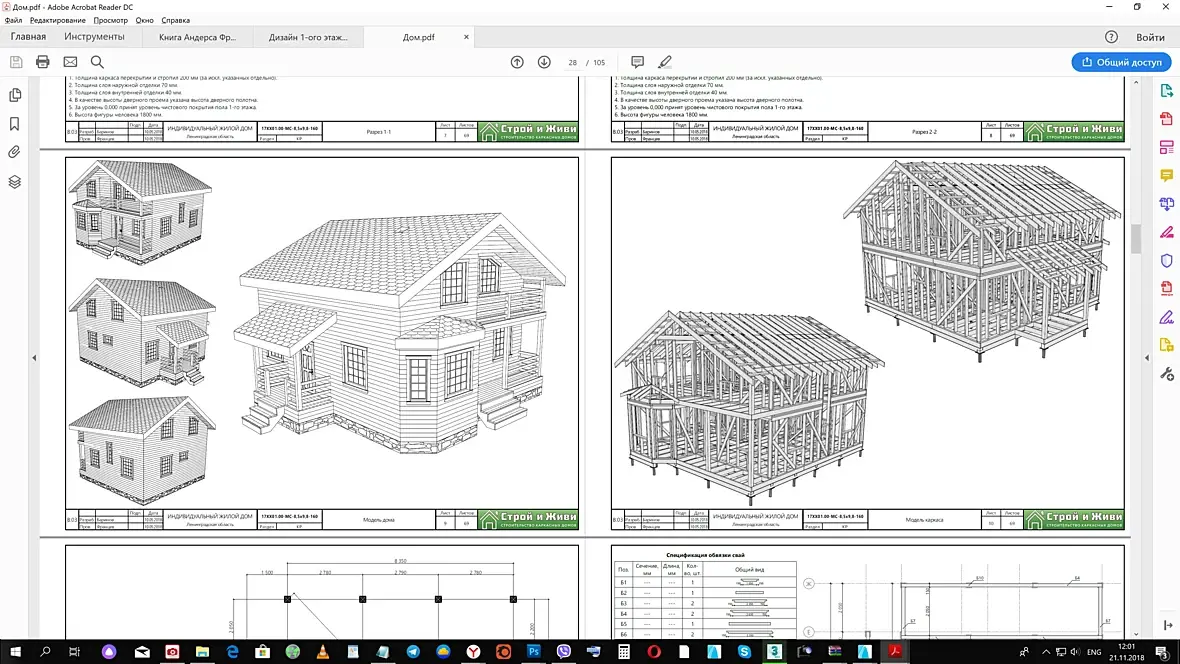The image size is (1180, 664).
Task: Open the Просмотр menu
Action: (x=110, y=20)
